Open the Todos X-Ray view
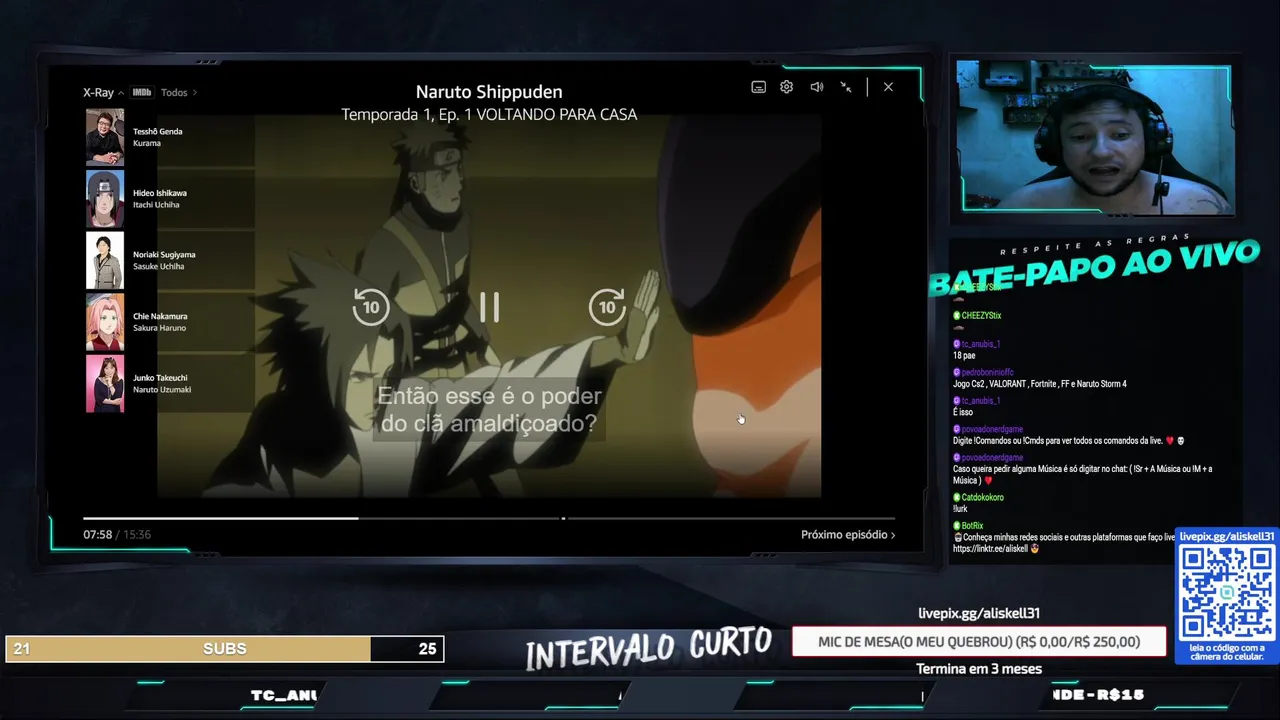Screen dimensions: 1280x720 point(179,92)
